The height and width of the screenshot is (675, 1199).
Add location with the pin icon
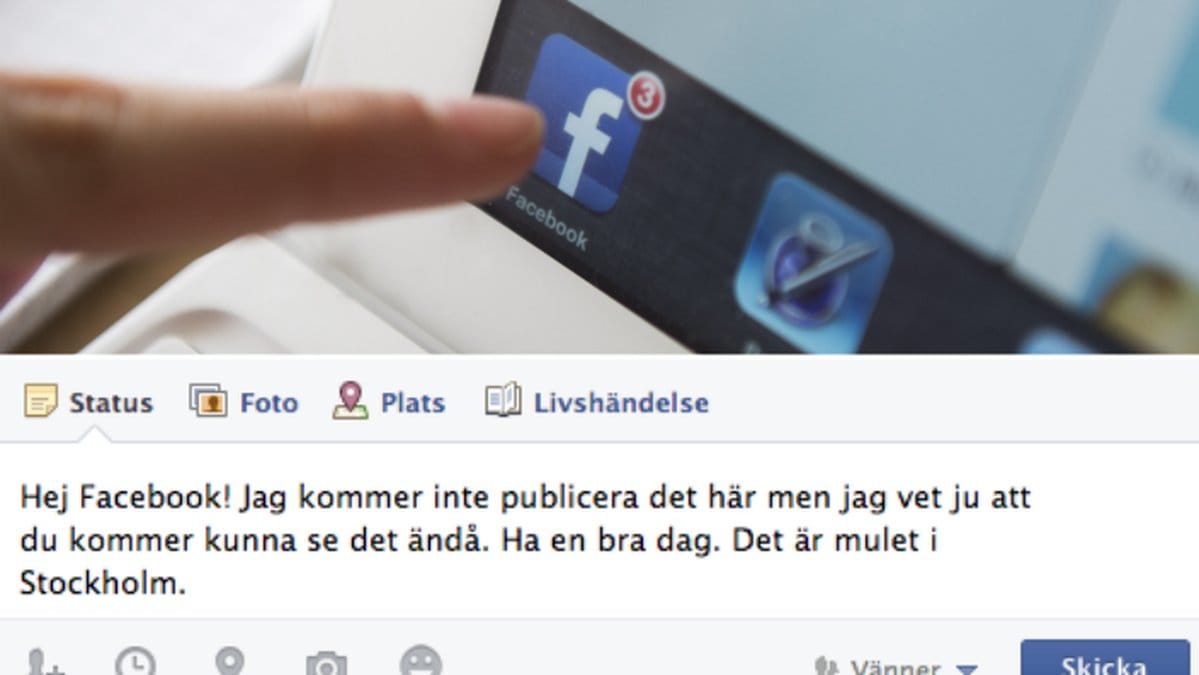click(x=229, y=662)
